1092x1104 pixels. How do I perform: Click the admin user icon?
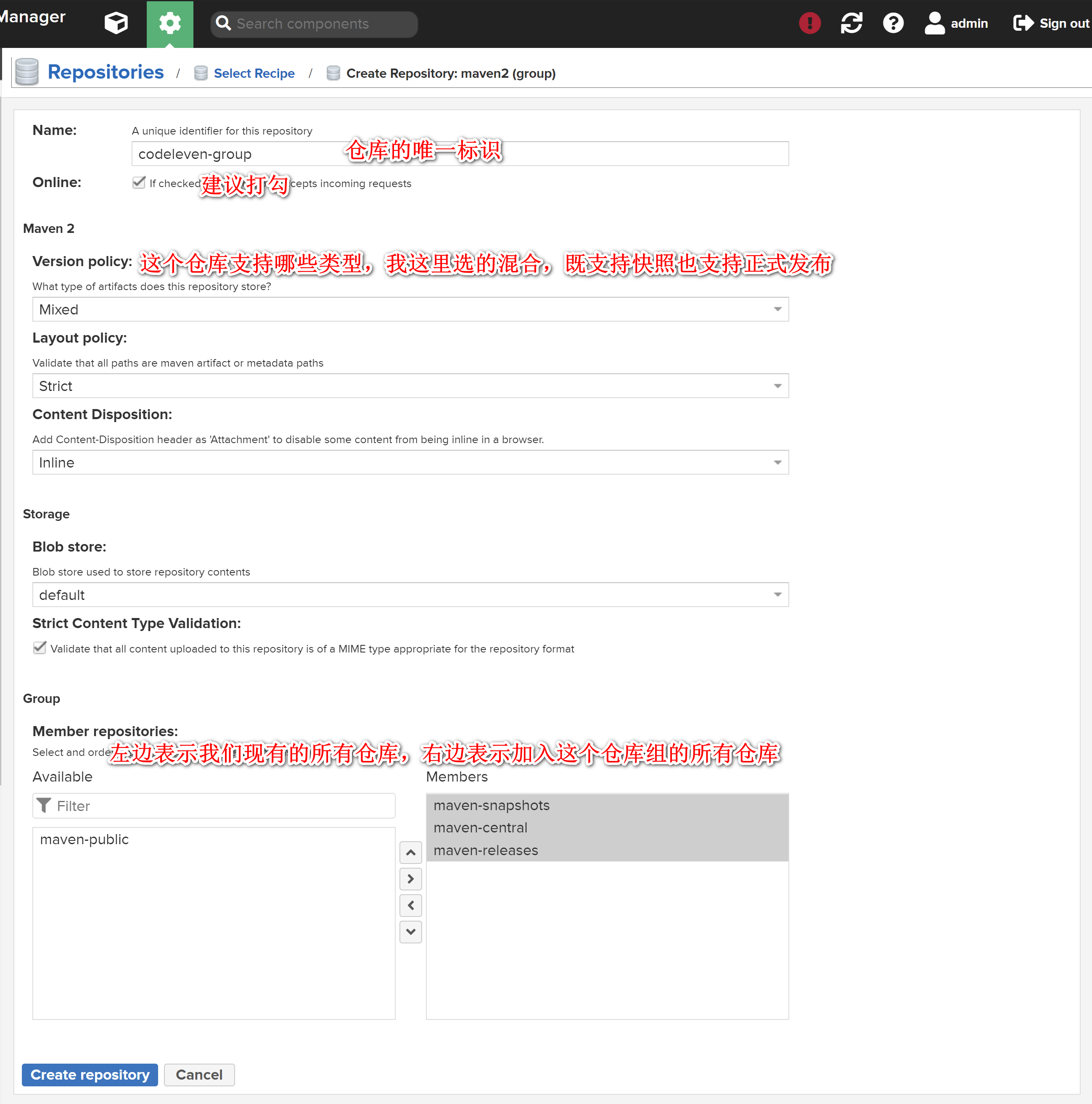click(934, 24)
